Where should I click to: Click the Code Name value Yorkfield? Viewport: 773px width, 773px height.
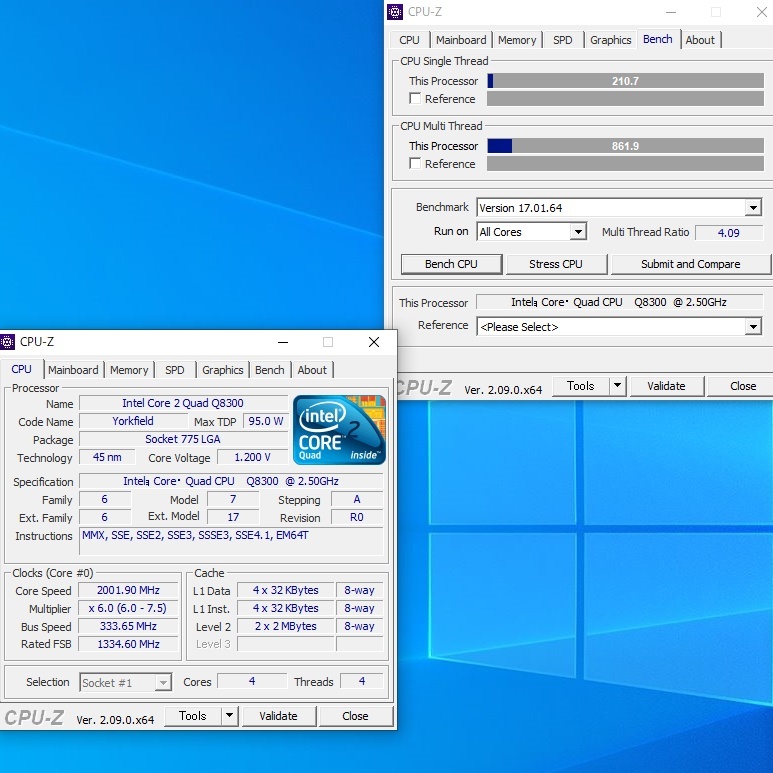coord(133,421)
